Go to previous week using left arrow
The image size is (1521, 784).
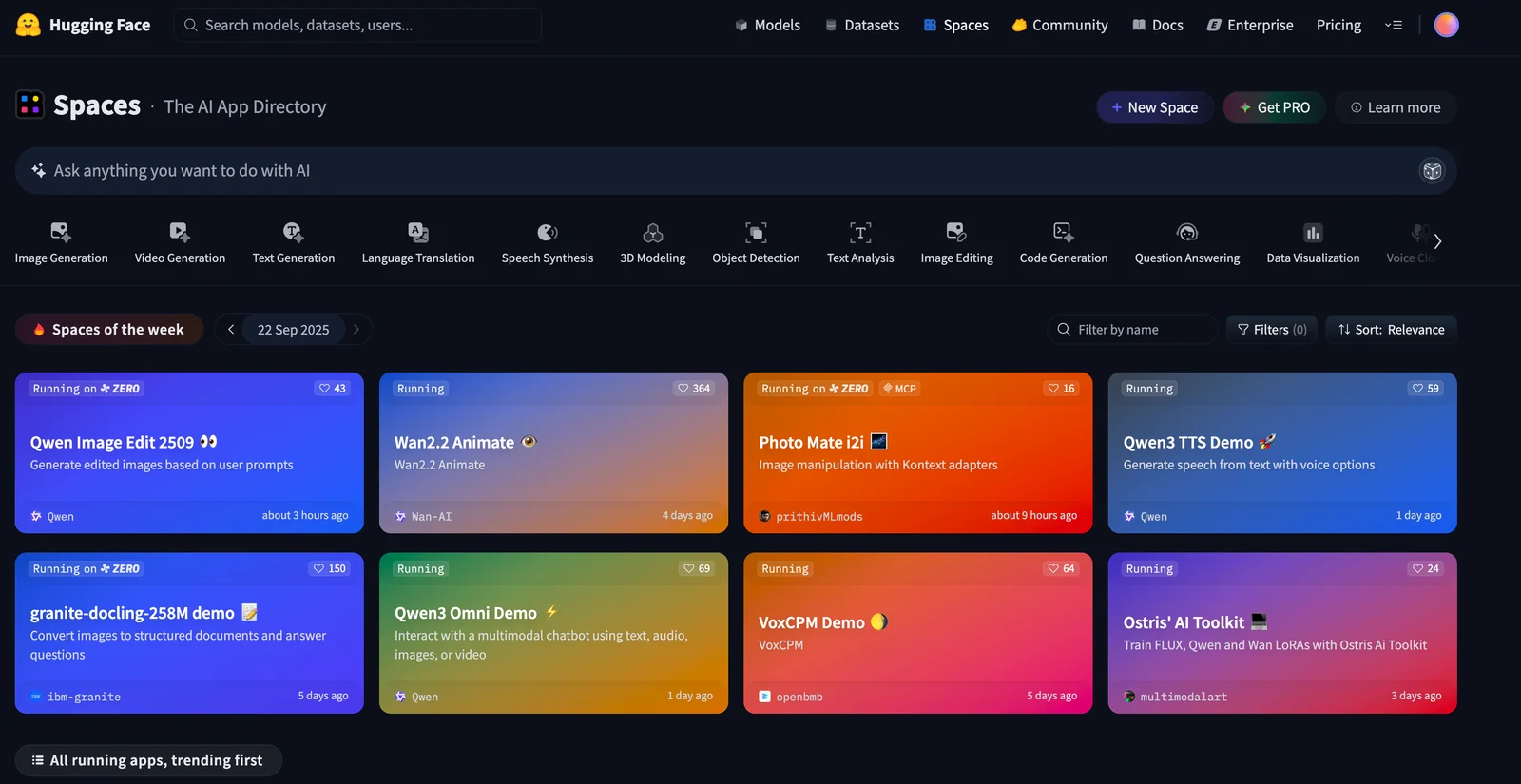230,330
